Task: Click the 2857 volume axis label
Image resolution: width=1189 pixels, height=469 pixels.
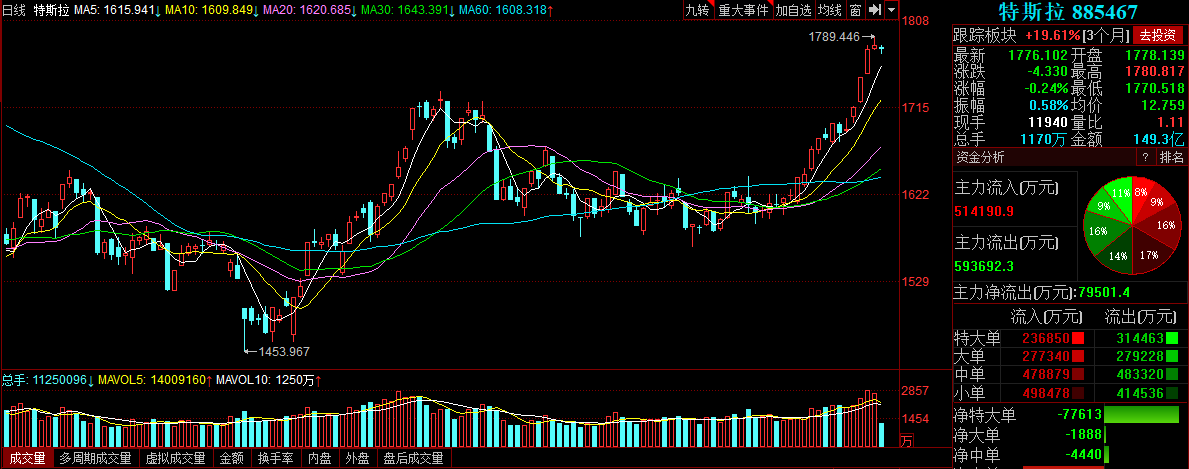Action: [x=916, y=390]
